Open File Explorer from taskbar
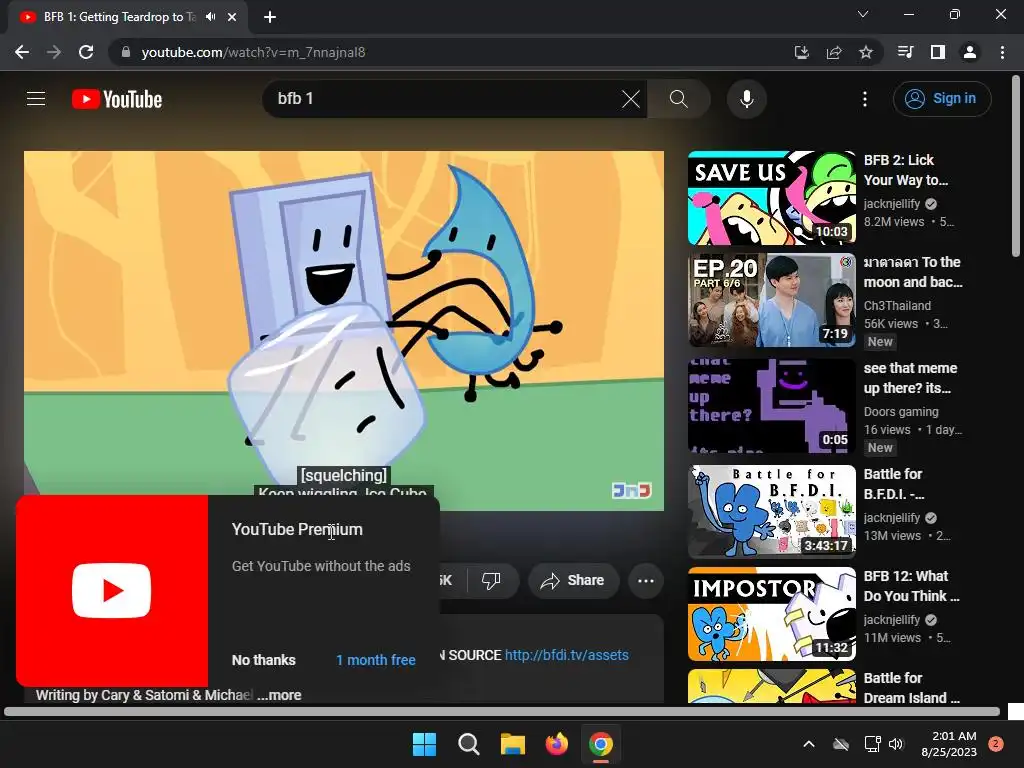Screen dimensions: 1024x768 513,744
